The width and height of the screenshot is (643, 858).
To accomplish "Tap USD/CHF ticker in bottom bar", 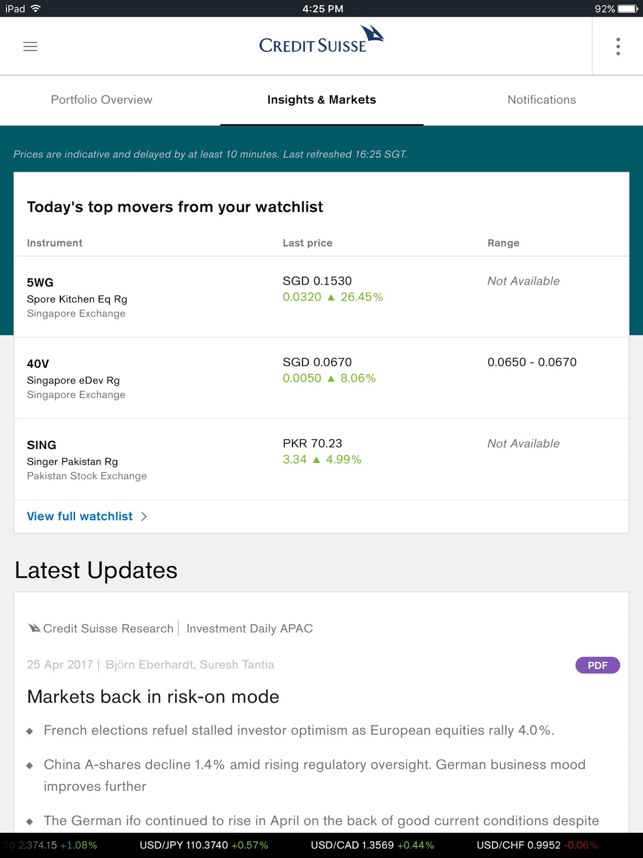I will pyautogui.click(x=537, y=845).
